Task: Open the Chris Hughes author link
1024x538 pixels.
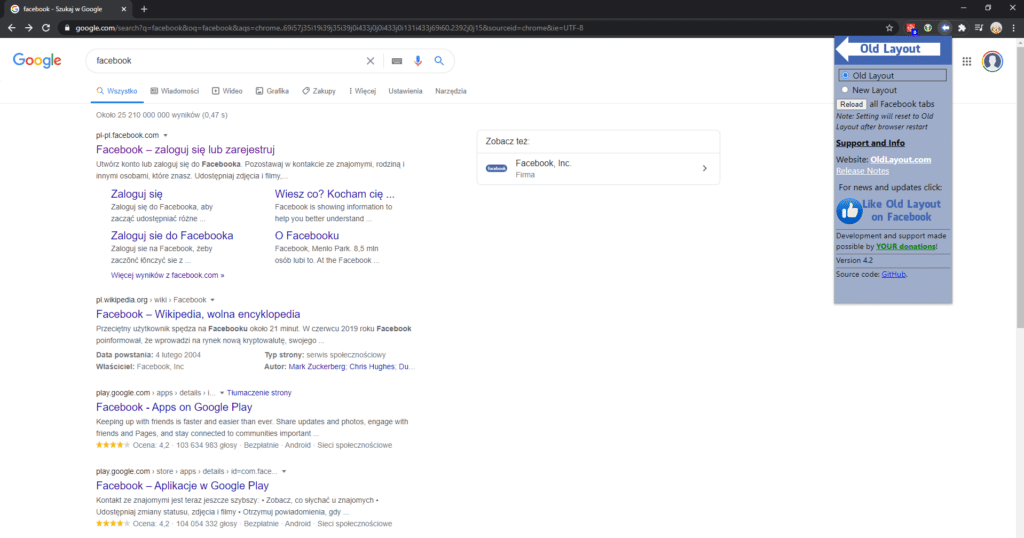Action: tap(372, 367)
